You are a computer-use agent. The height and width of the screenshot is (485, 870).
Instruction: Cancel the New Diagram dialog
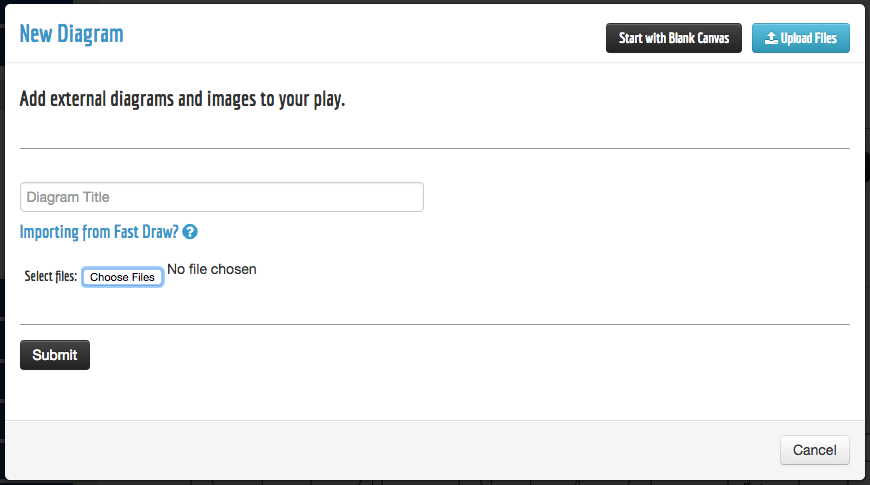[x=814, y=450]
